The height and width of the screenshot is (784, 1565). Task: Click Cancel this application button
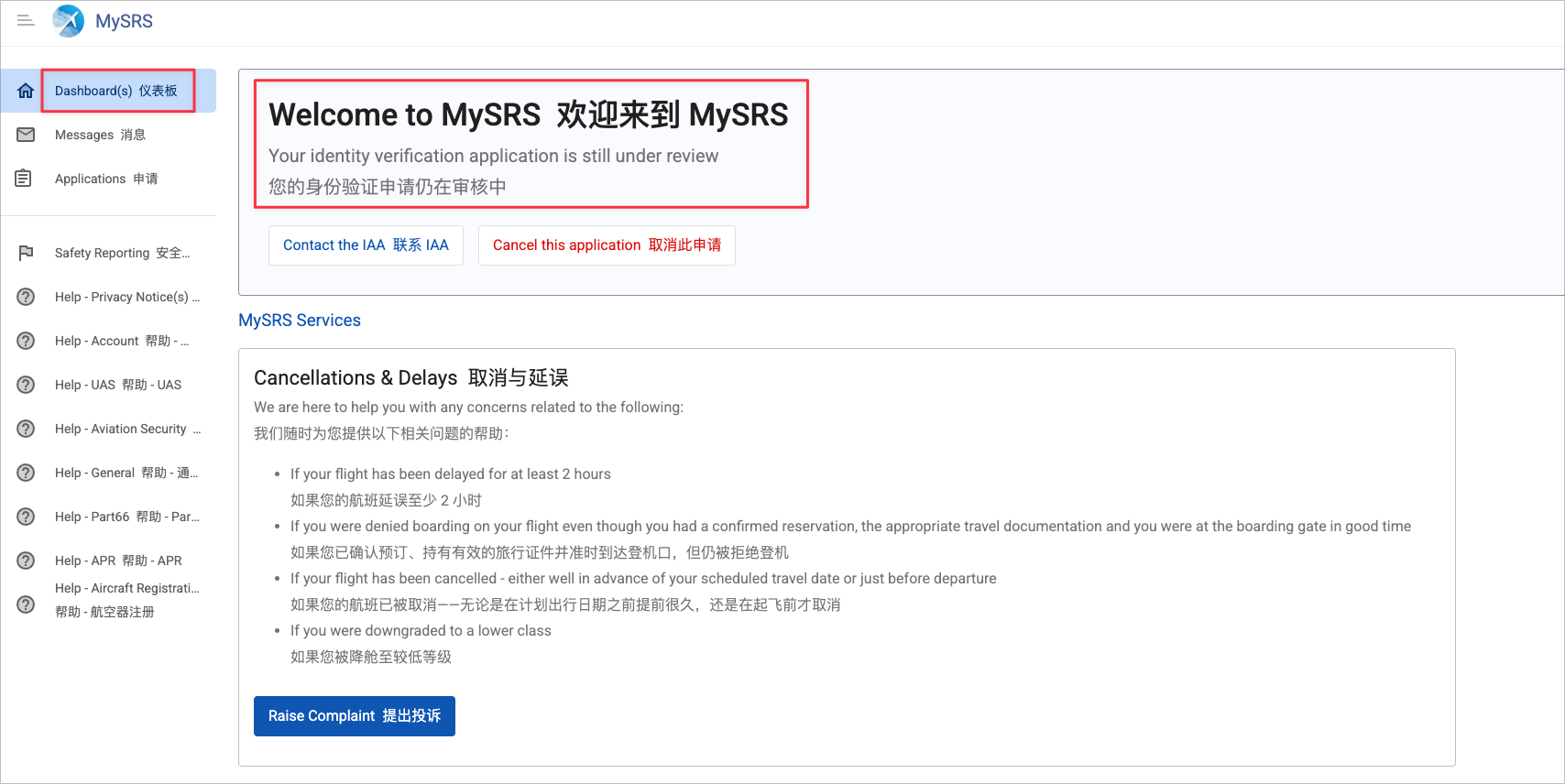[607, 245]
